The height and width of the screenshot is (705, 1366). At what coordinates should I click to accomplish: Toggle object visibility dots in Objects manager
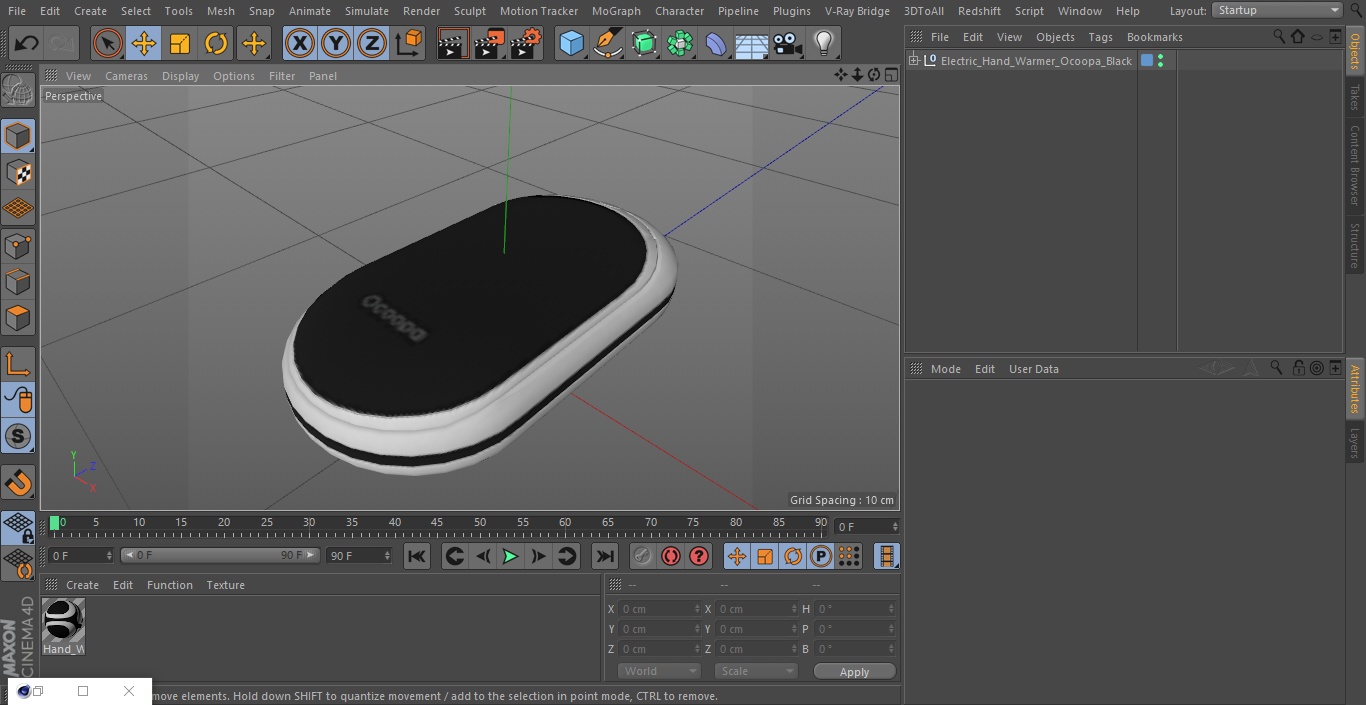1160,61
